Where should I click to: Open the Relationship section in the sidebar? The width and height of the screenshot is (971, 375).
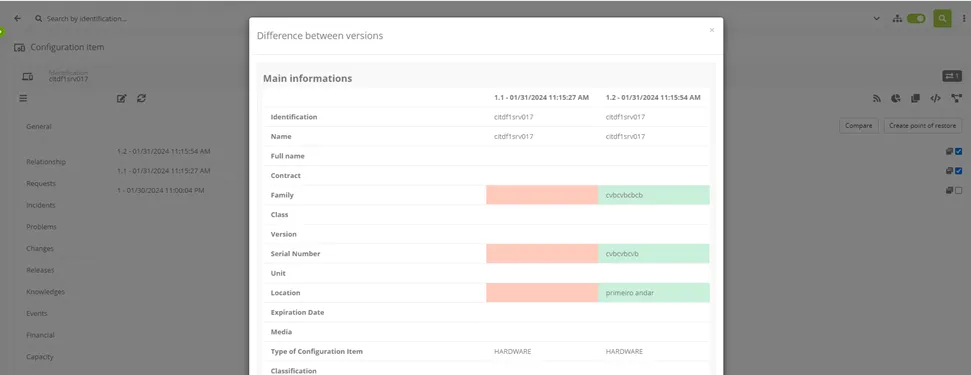(46, 162)
